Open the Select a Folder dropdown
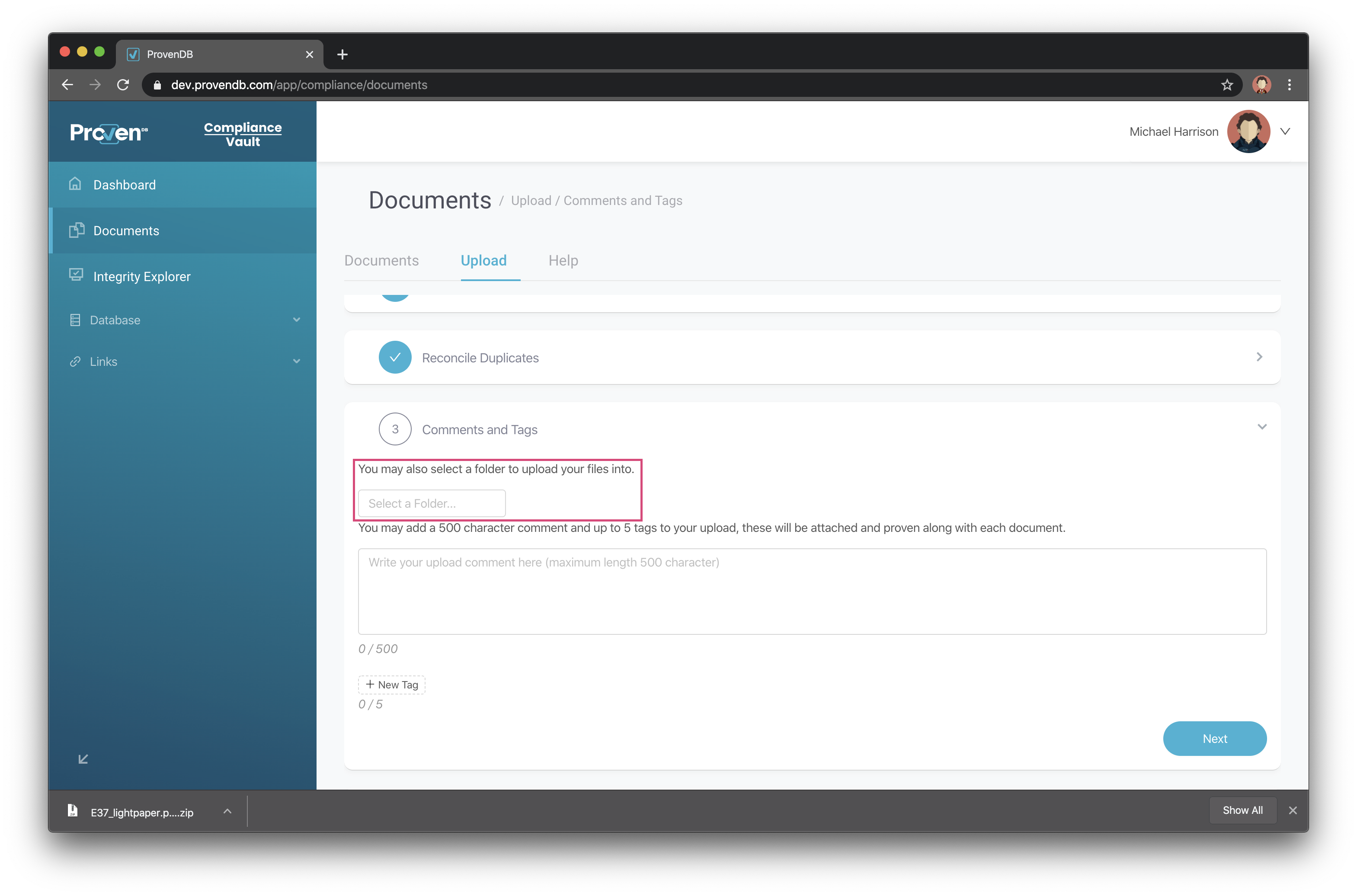 point(432,503)
